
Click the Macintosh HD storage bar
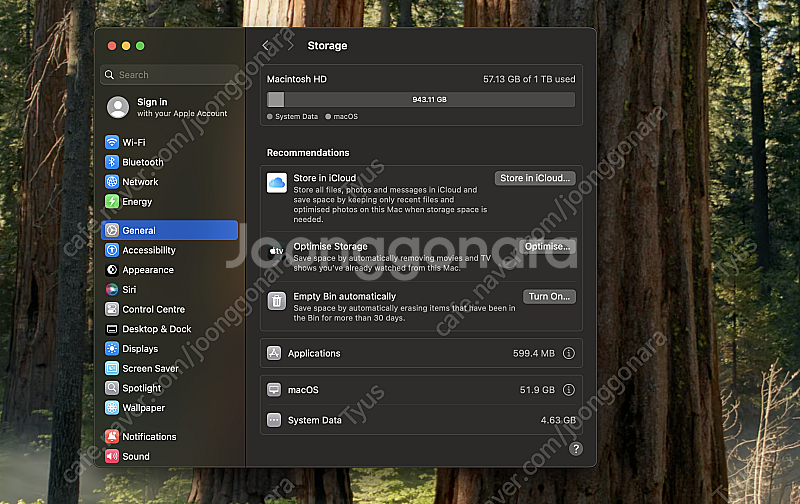[421, 99]
